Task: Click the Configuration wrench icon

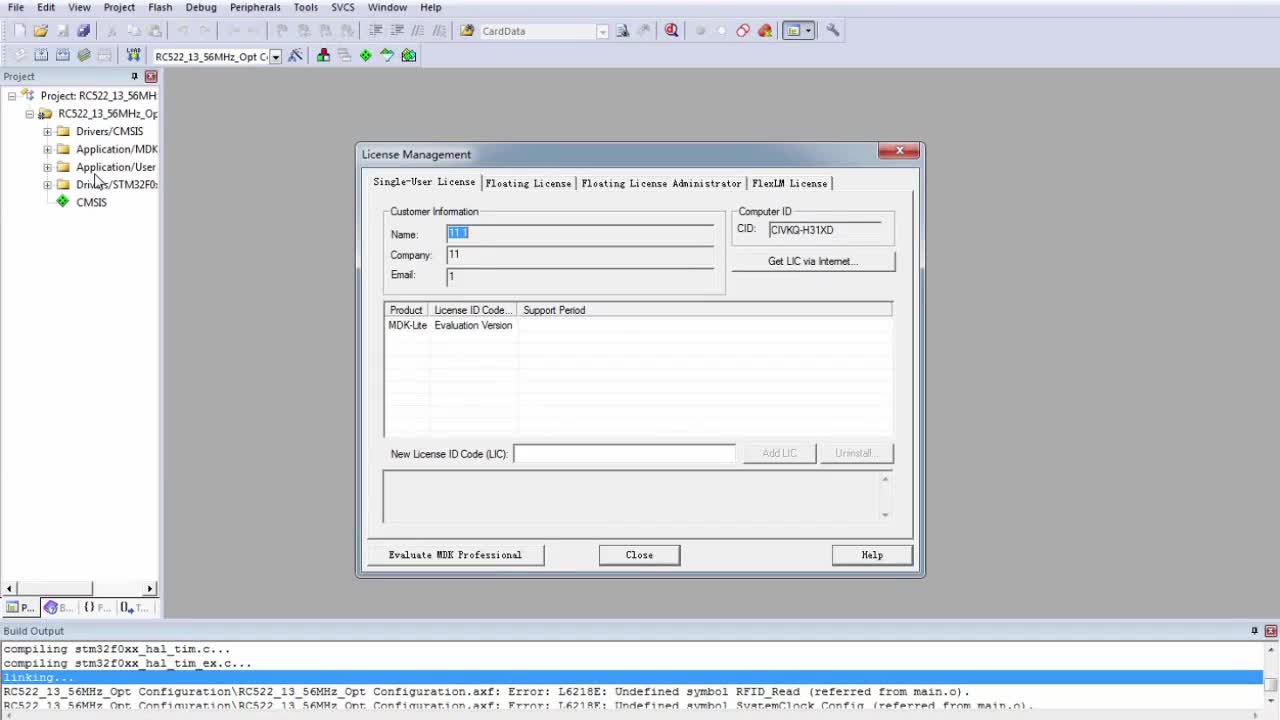Action: click(832, 31)
